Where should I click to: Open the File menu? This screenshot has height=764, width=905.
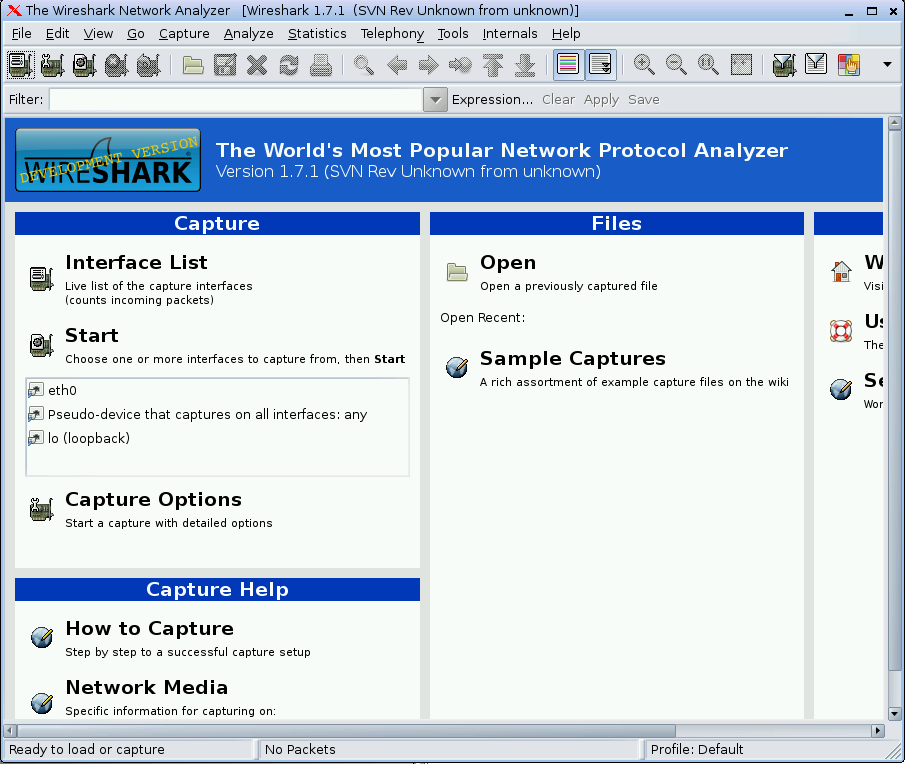[x=21, y=33]
